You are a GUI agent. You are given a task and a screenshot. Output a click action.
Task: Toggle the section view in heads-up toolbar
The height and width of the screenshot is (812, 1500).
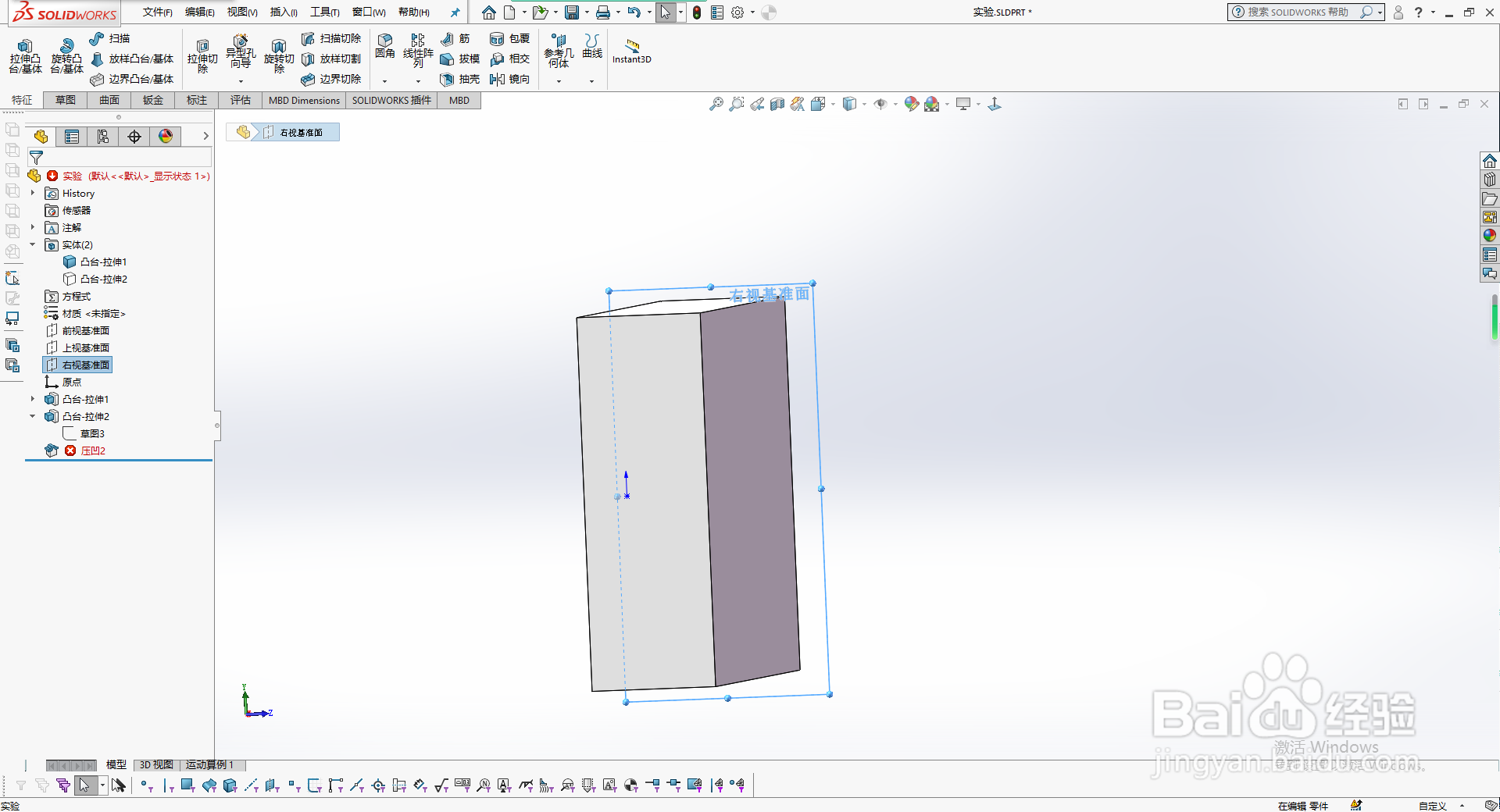777,103
